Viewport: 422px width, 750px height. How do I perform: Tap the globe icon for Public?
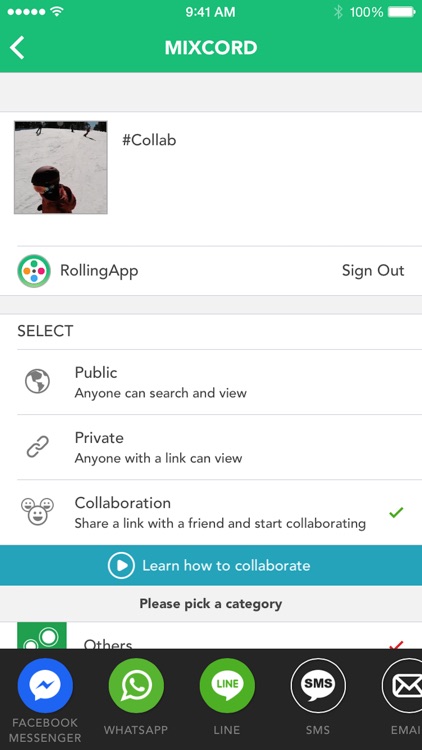pyautogui.click(x=37, y=381)
